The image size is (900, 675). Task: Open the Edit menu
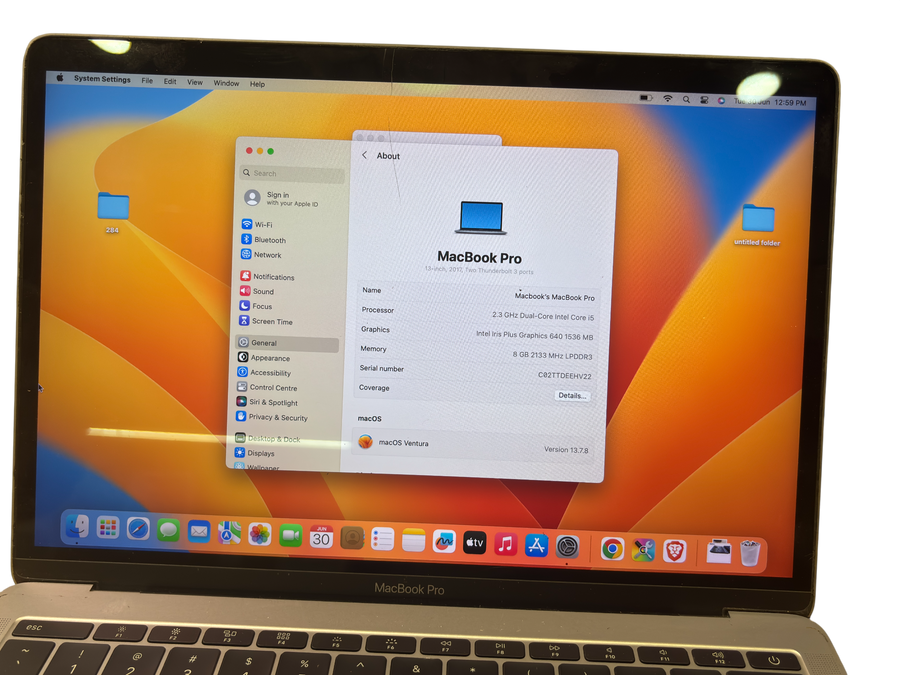(x=170, y=81)
